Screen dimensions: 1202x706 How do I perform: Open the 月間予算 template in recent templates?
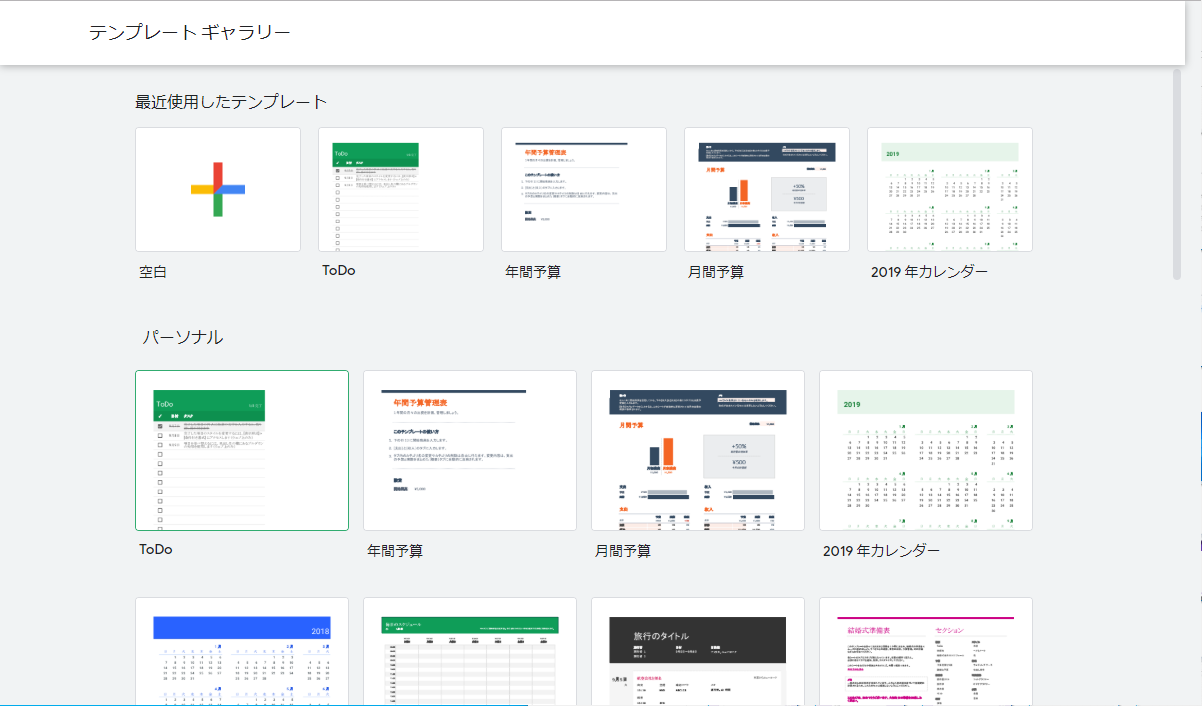point(766,188)
